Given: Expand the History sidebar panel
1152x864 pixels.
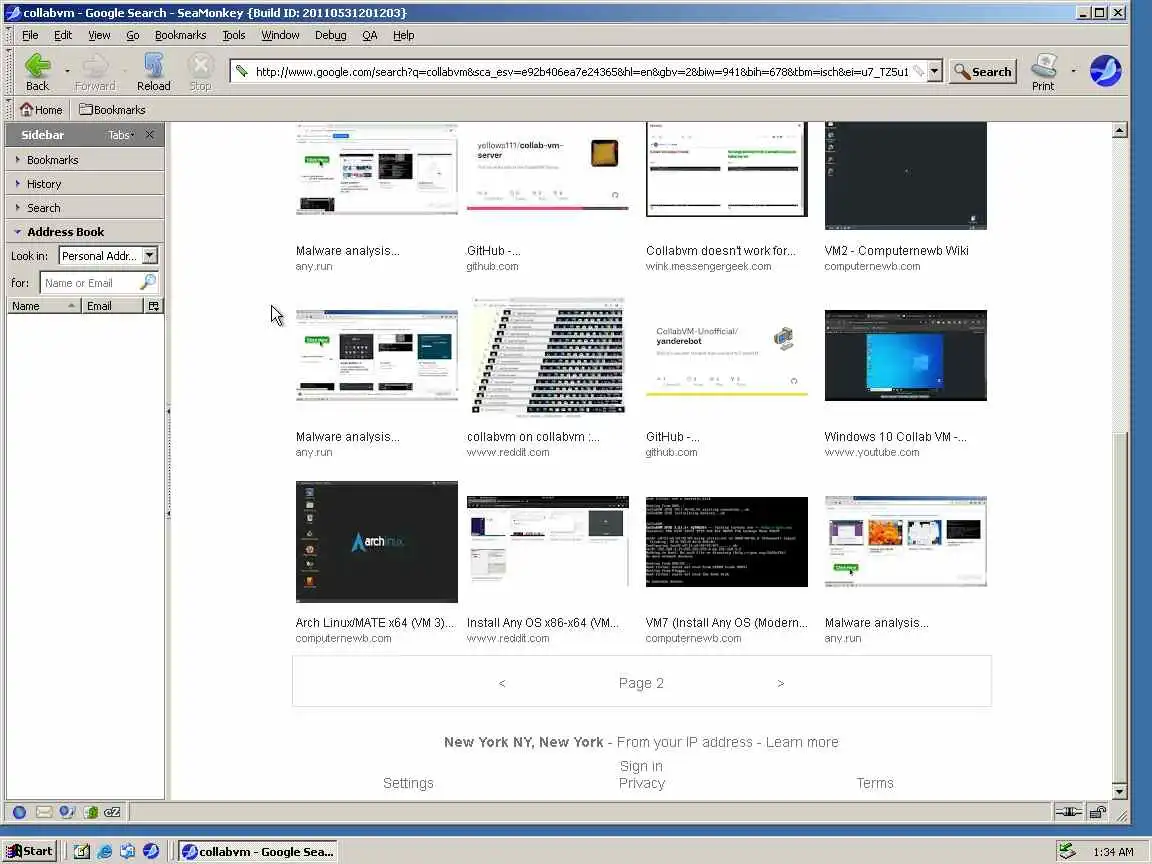Looking at the screenshot, I should pyautogui.click(x=85, y=184).
